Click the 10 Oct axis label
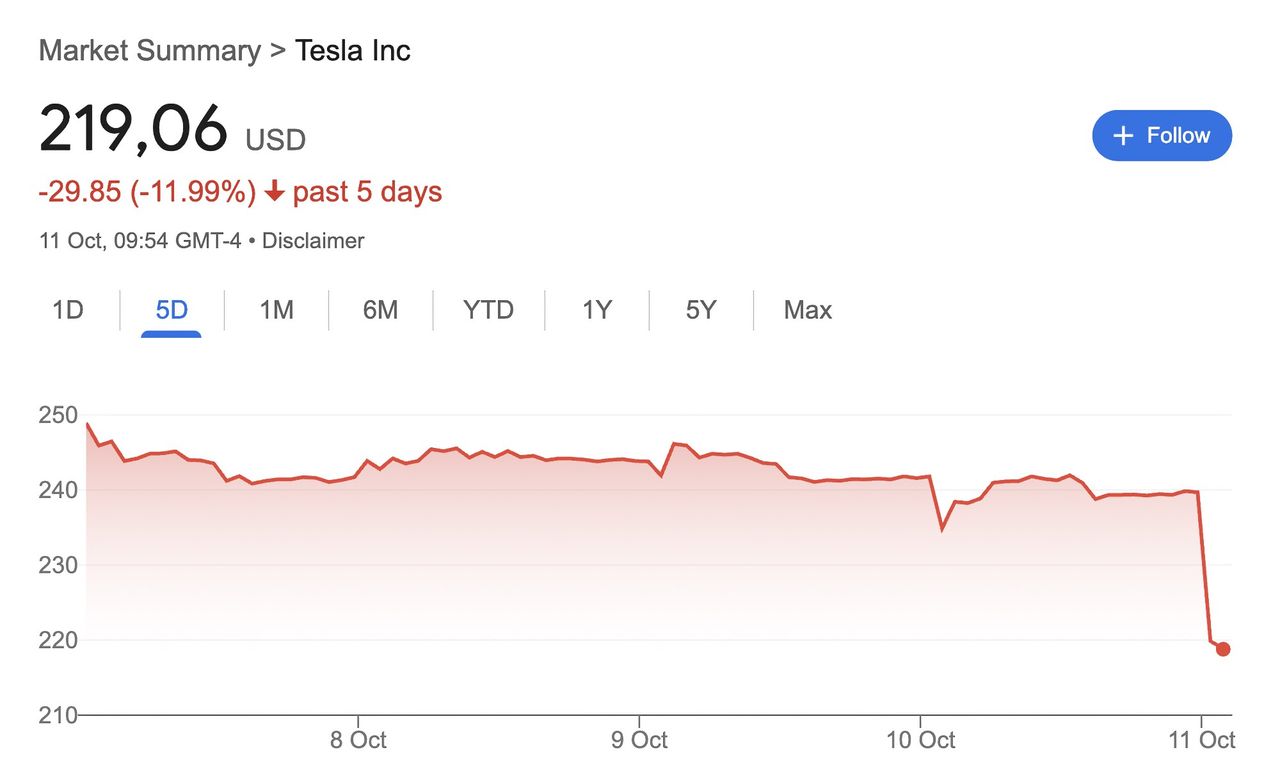Screen dimensions: 1280x782 pos(920,741)
